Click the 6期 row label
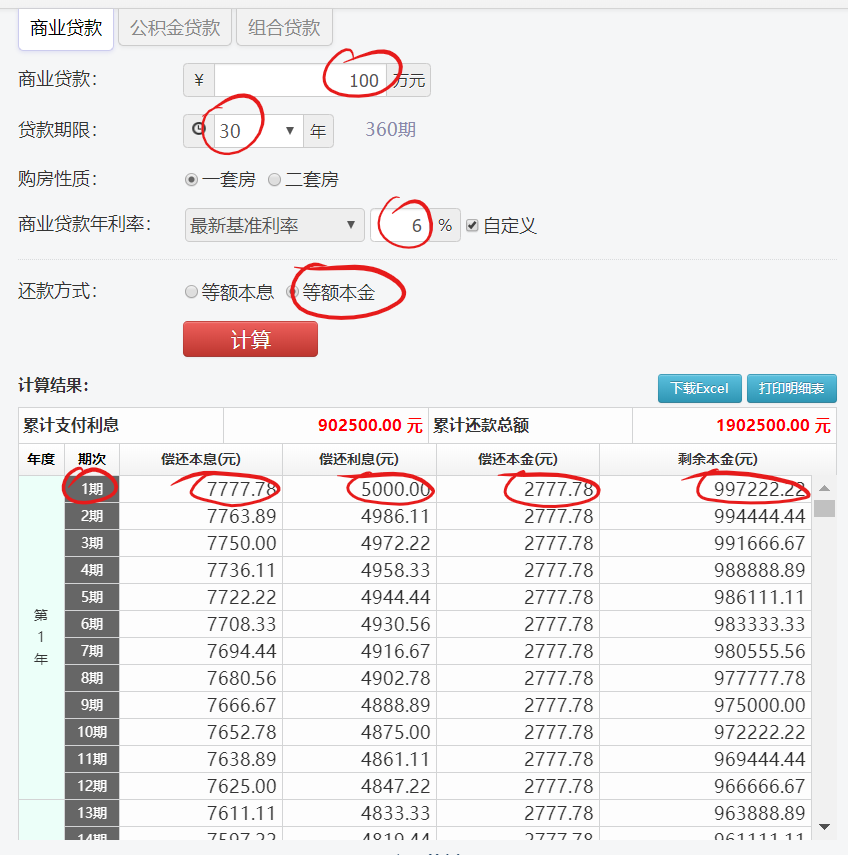 coord(92,624)
